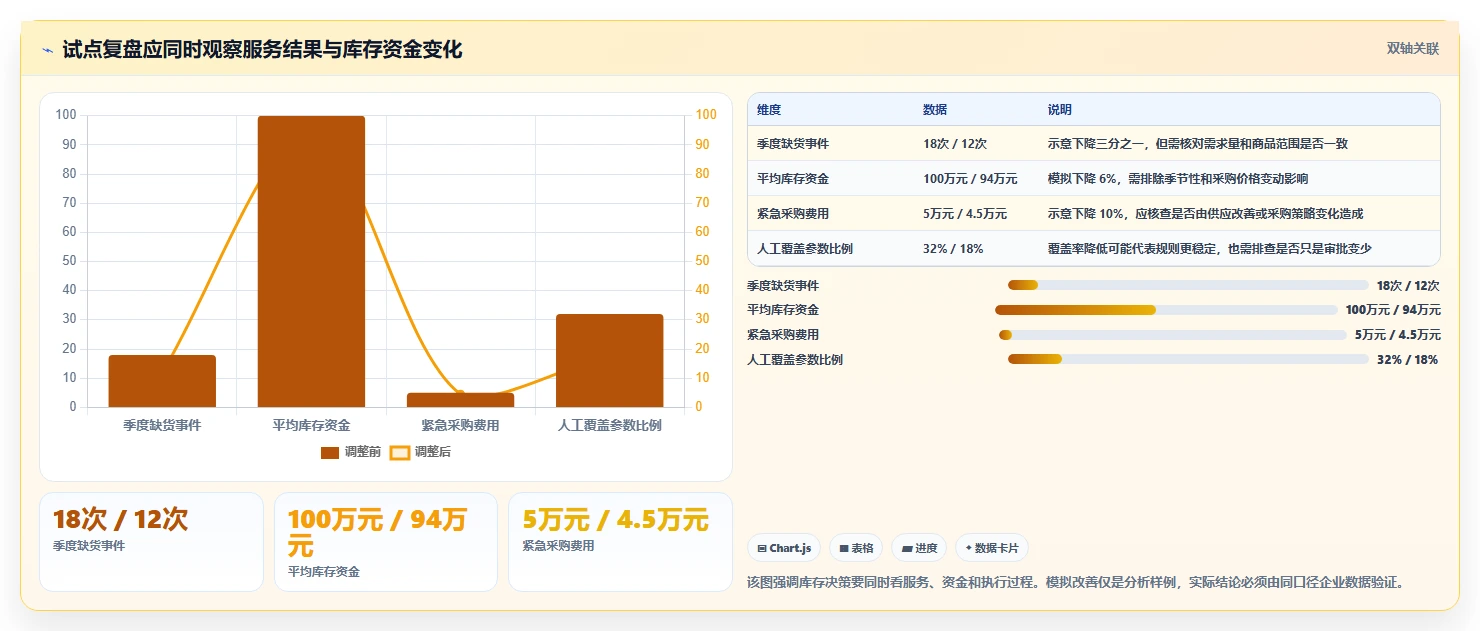Click the 季度缺货事件 bar in the chart
The width and height of the screenshot is (1480, 631).
click(x=162, y=381)
